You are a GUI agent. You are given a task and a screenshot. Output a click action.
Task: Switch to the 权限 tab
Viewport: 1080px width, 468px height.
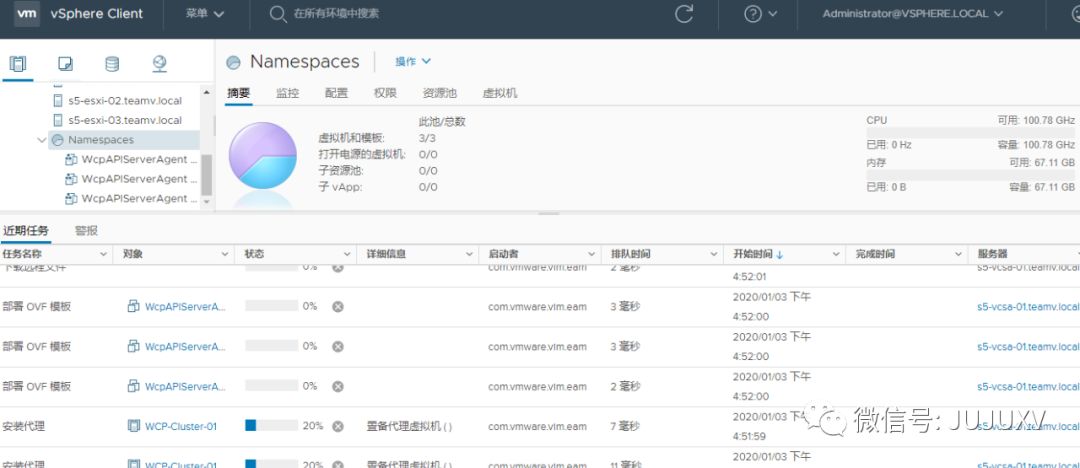pyautogui.click(x=385, y=93)
